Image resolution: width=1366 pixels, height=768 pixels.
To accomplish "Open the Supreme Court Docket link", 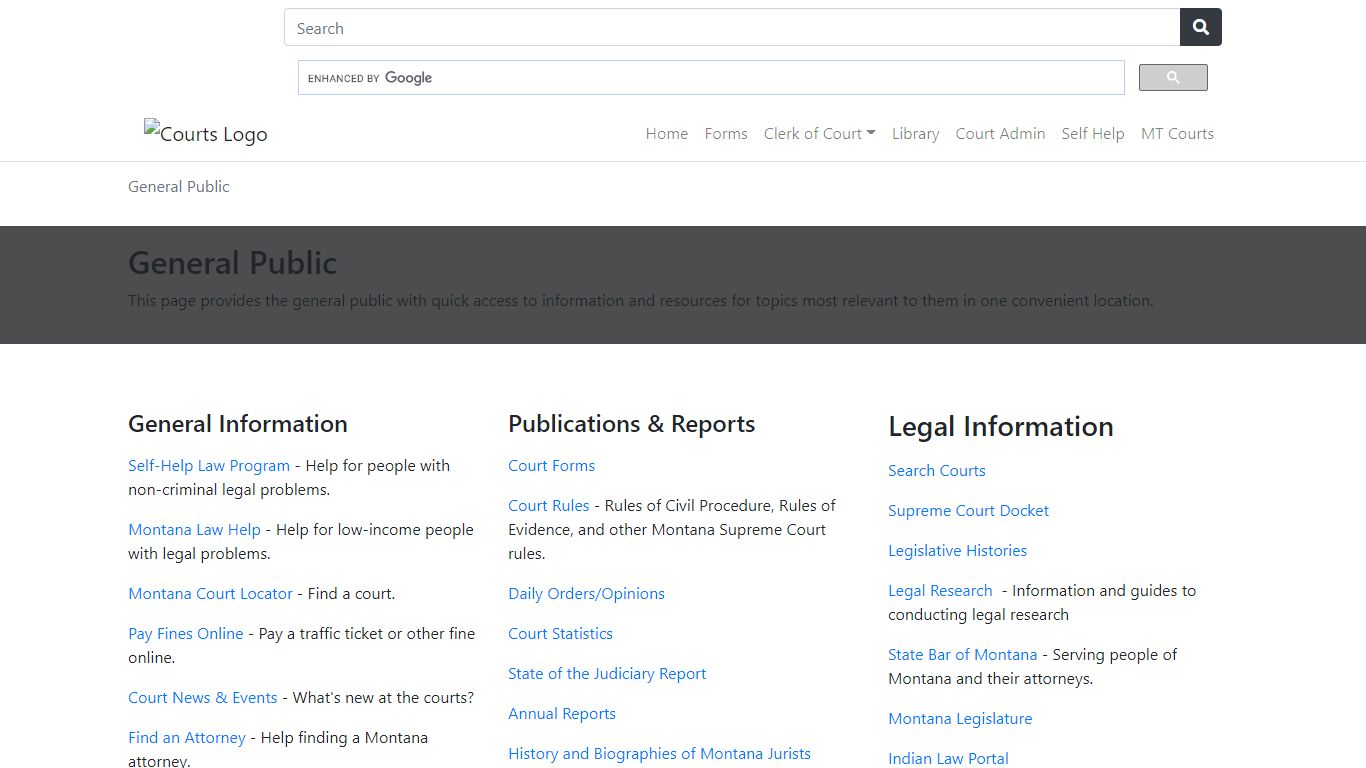I will pyautogui.click(x=968, y=511).
